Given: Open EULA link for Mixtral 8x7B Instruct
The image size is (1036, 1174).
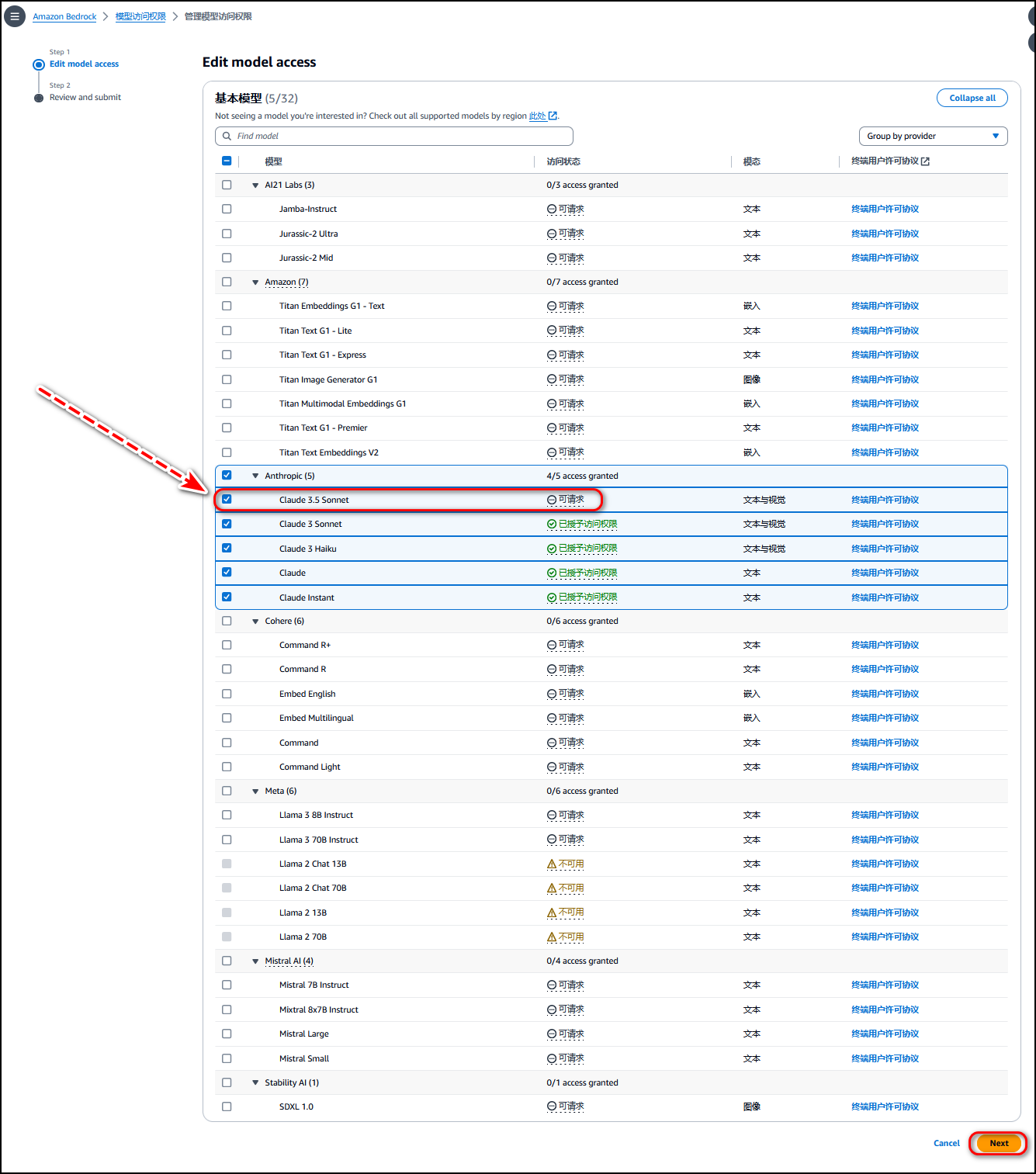Looking at the screenshot, I should pyautogui.click(x=885, y=1010).
